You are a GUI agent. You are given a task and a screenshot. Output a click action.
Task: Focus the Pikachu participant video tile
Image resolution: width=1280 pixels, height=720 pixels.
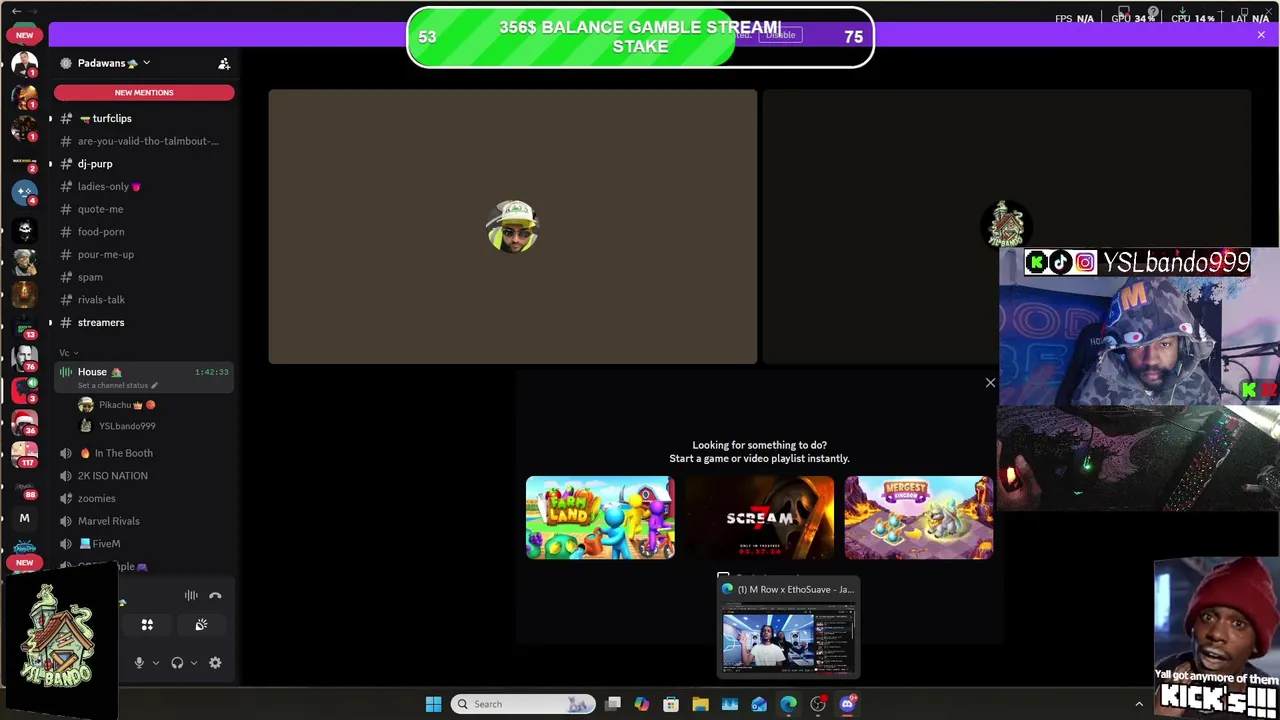(x=512, y=227)
